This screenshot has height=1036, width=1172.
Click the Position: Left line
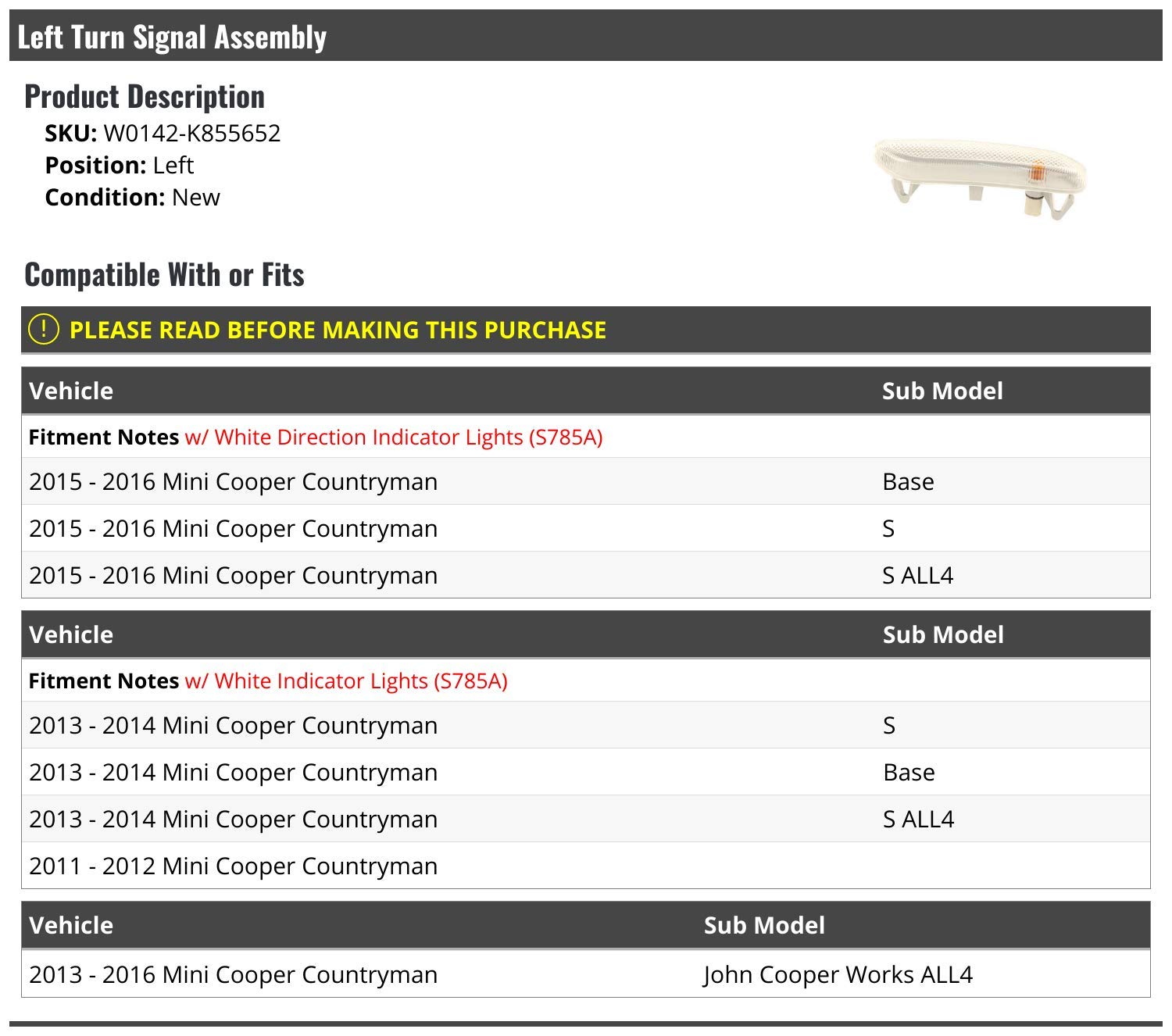[x=119, y=166]
